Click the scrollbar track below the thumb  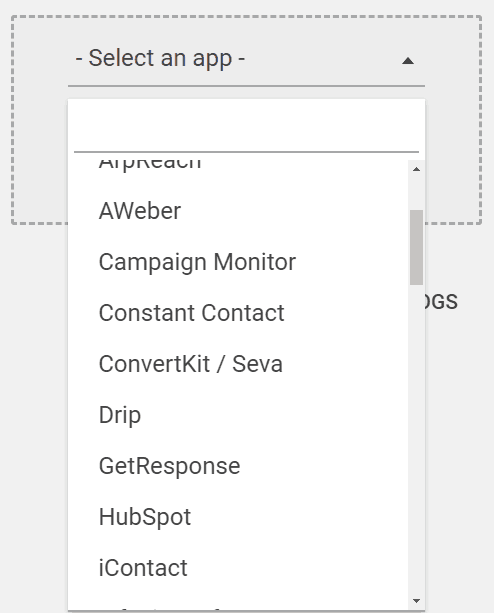tap(416, 438)
